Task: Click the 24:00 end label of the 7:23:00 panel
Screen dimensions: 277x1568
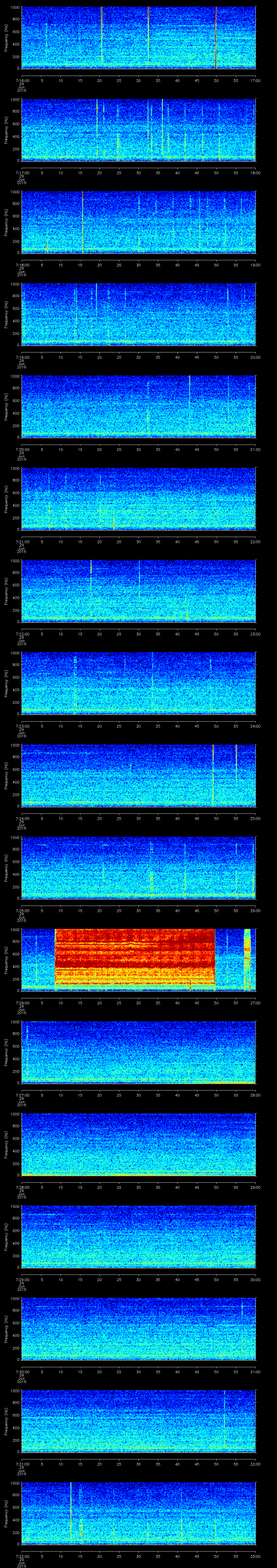Action: point(255,726)
